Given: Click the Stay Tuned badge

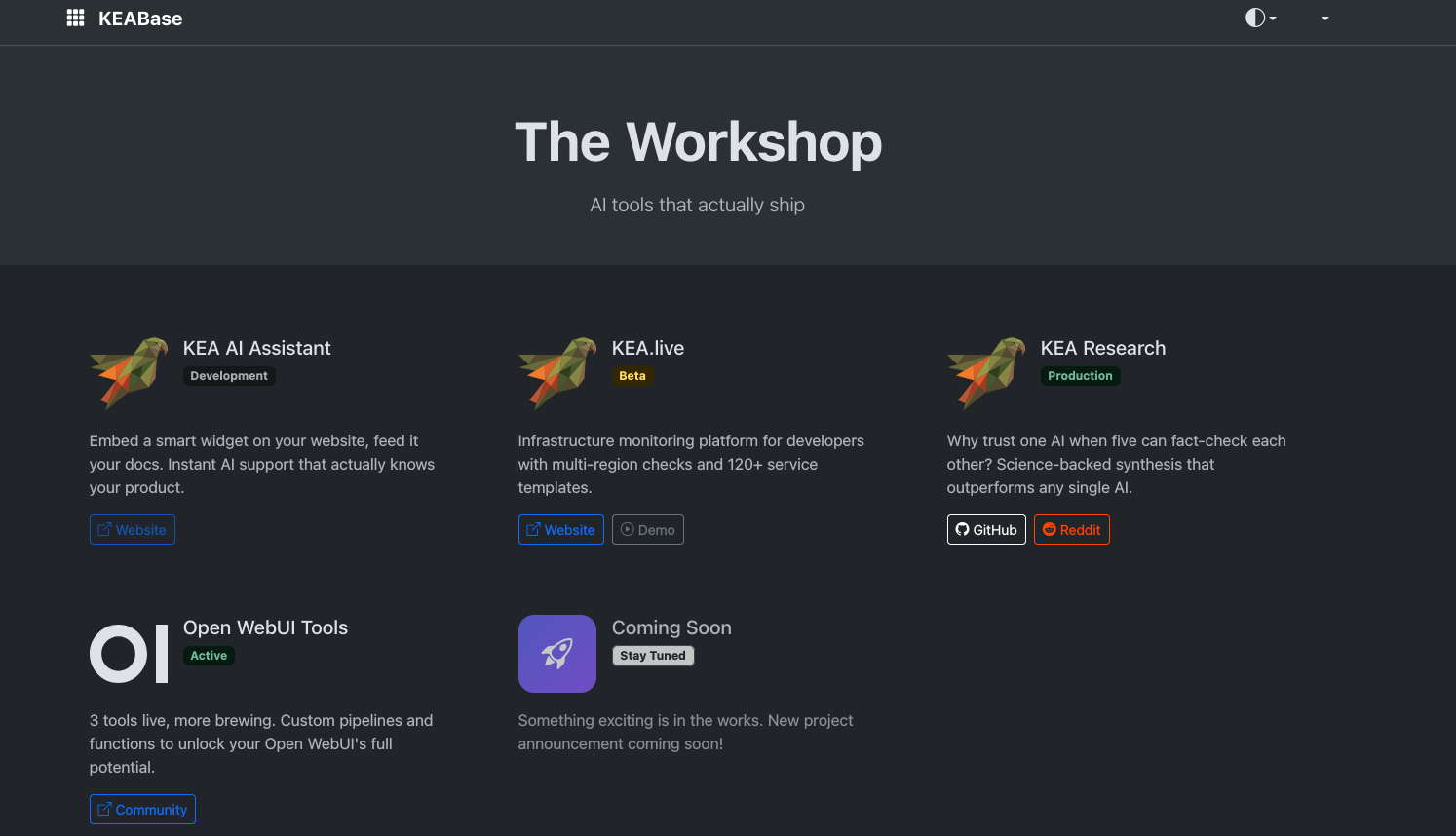Looking at the screenshot, I should pyautogui.click(x=653, y=656).
